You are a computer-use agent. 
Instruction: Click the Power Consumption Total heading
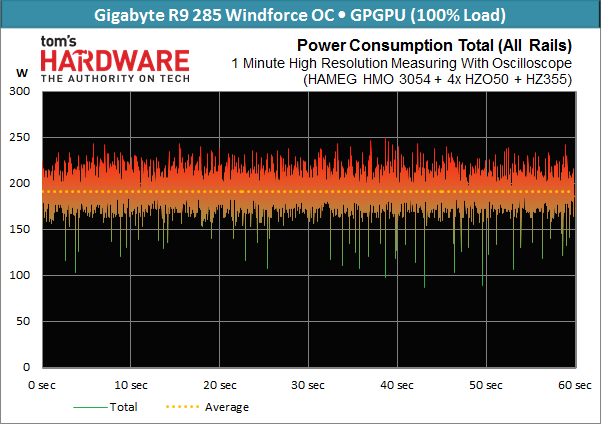[x=434, y=46]
